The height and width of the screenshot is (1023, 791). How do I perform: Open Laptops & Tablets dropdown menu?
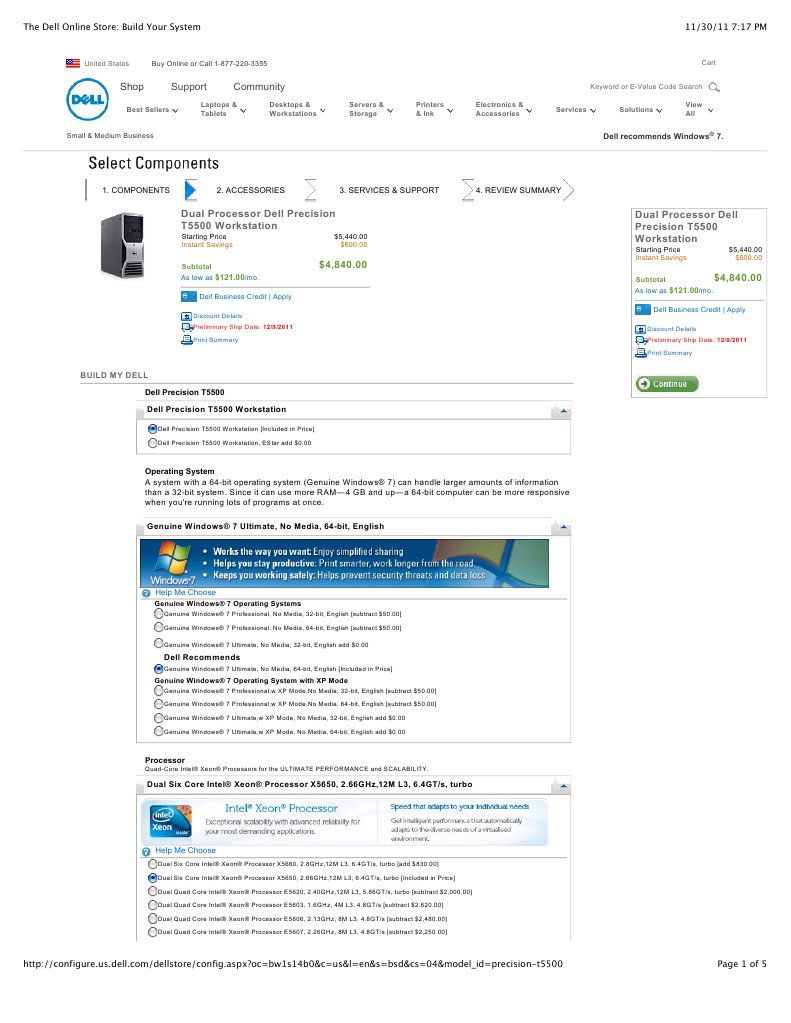coord(223,109)
